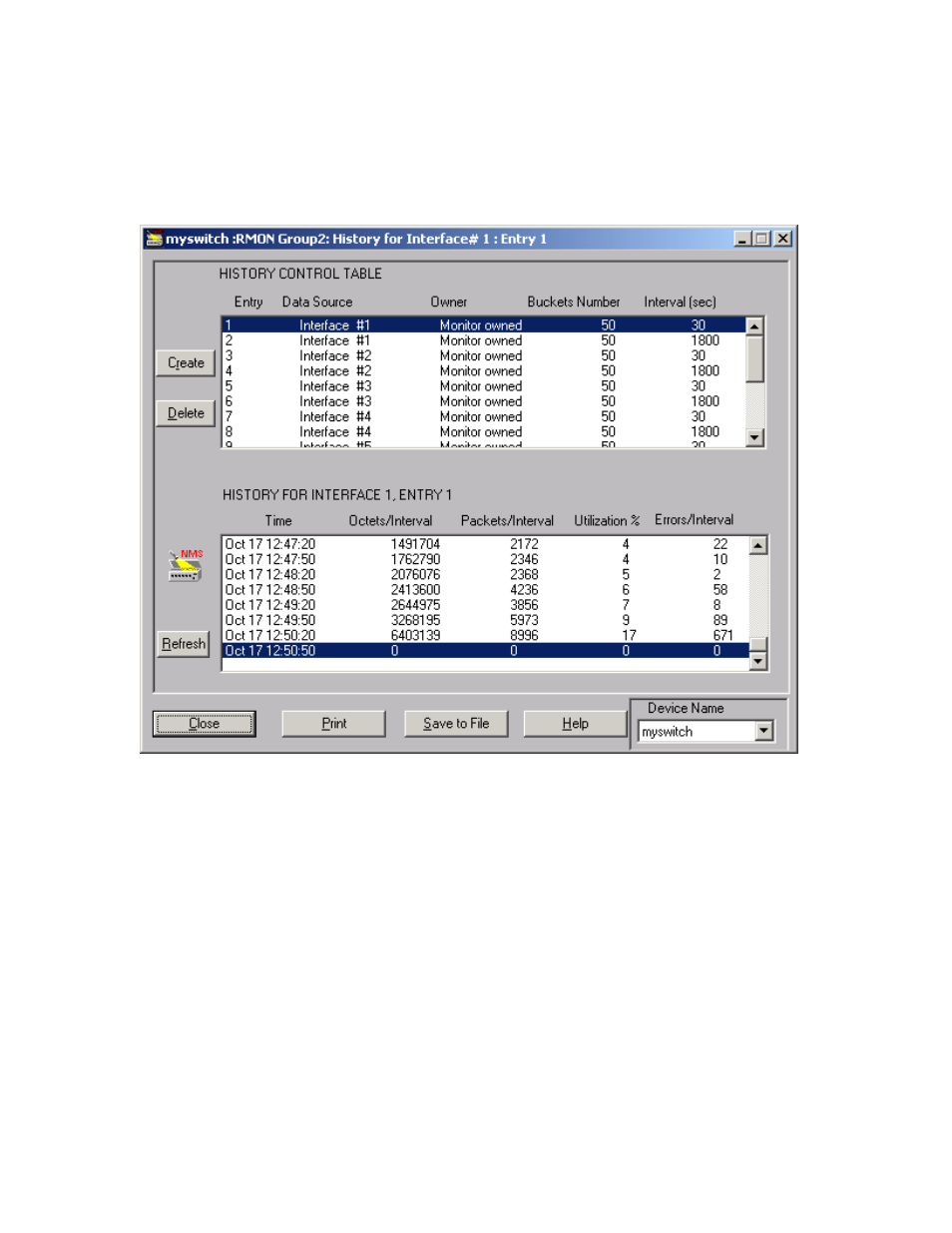Select the Oct 17 12:47:20 history row
Screen dimensions: 952x1233
coord(486,544)
